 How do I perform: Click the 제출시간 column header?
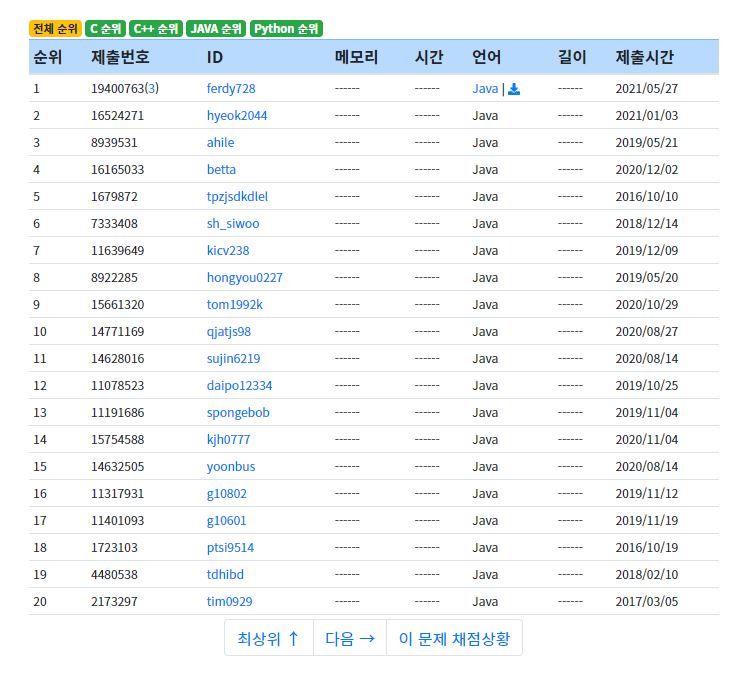[x=645, y=57]
